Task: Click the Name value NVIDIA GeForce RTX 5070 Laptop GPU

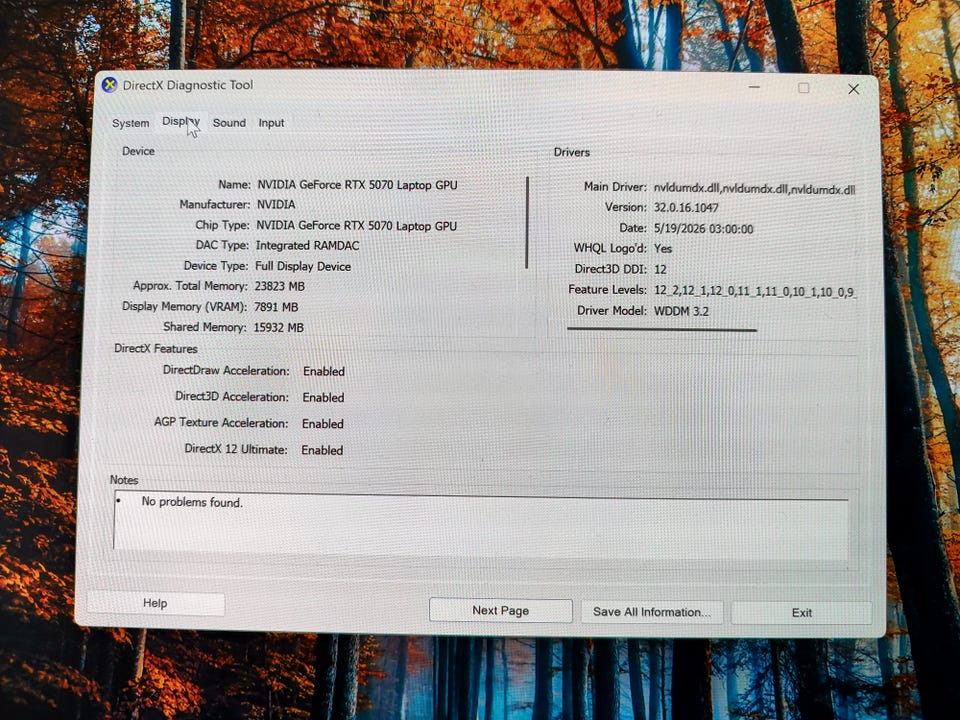Action: [x=357, y=185]
